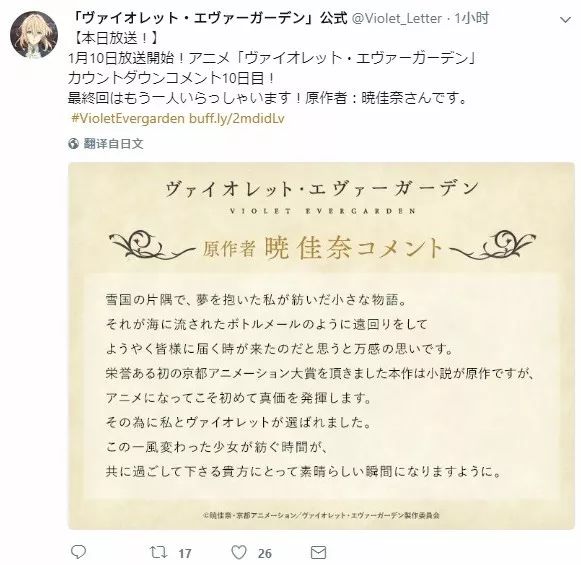Click the retweet arrows icon
This screenshot has width=581, height=565.
click(x=159, y=552)
